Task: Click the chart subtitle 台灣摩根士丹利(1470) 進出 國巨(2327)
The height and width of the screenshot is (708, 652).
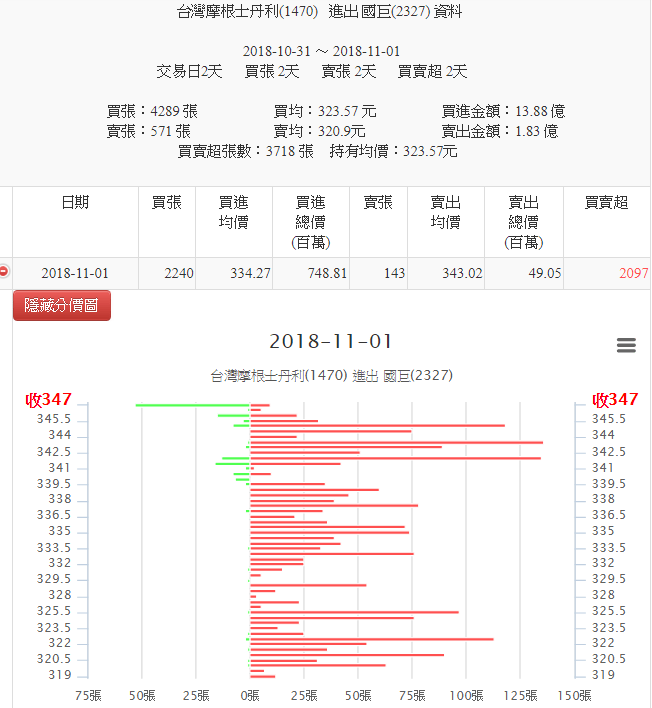Action: tap(331, 376)
